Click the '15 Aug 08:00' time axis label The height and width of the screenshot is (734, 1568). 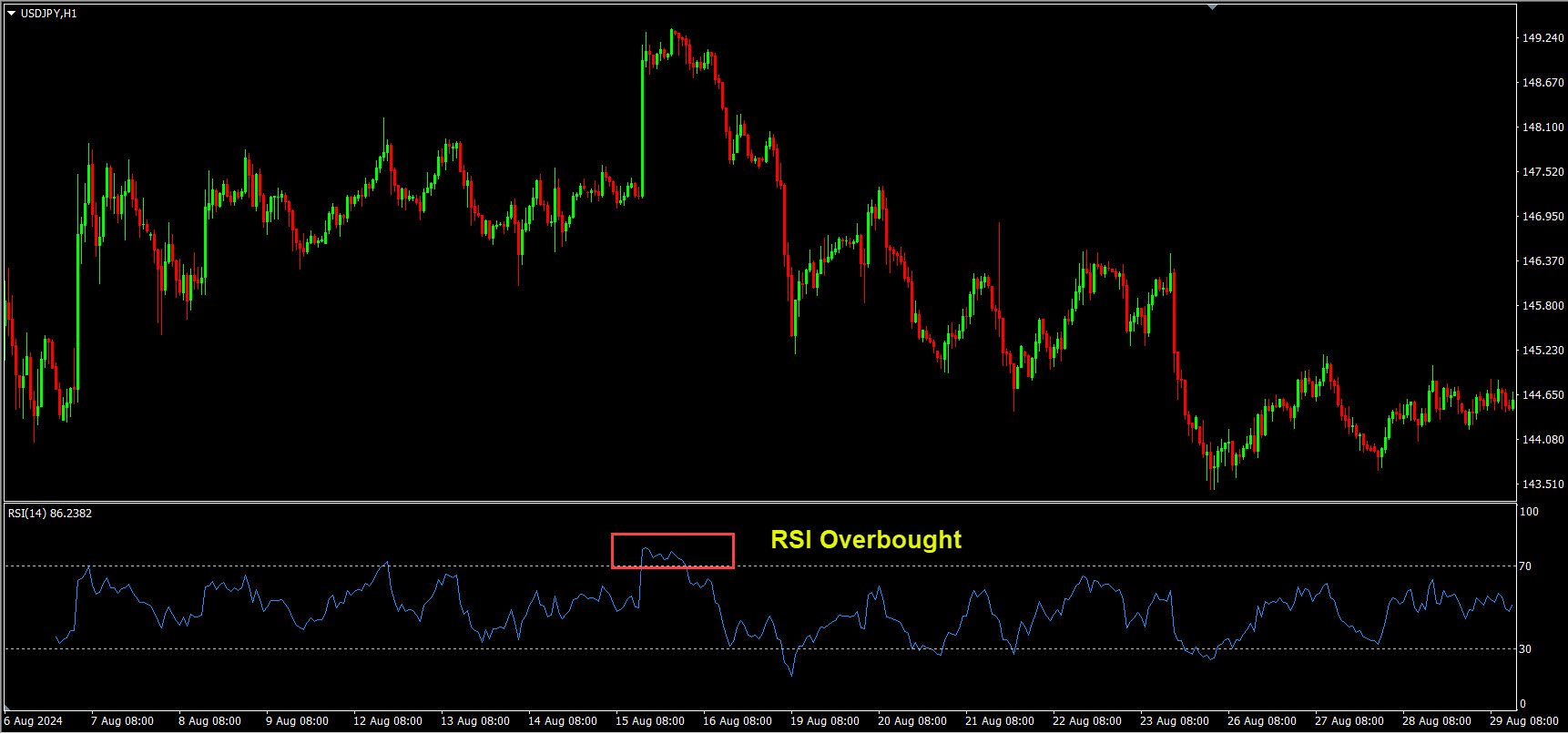tap(649, 721)
